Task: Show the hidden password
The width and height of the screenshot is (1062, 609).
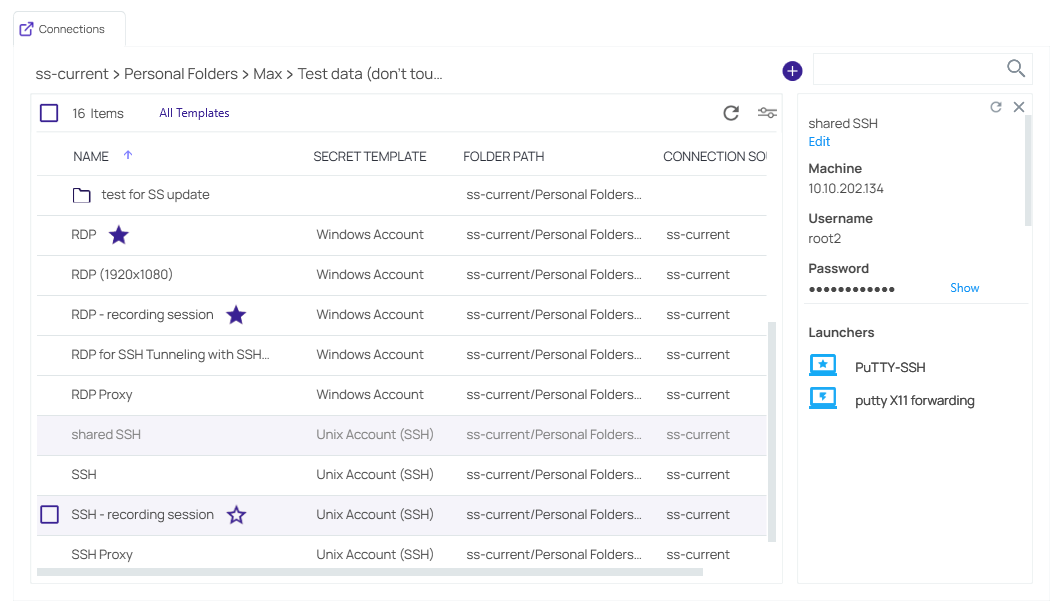Action: coord(964,288)
